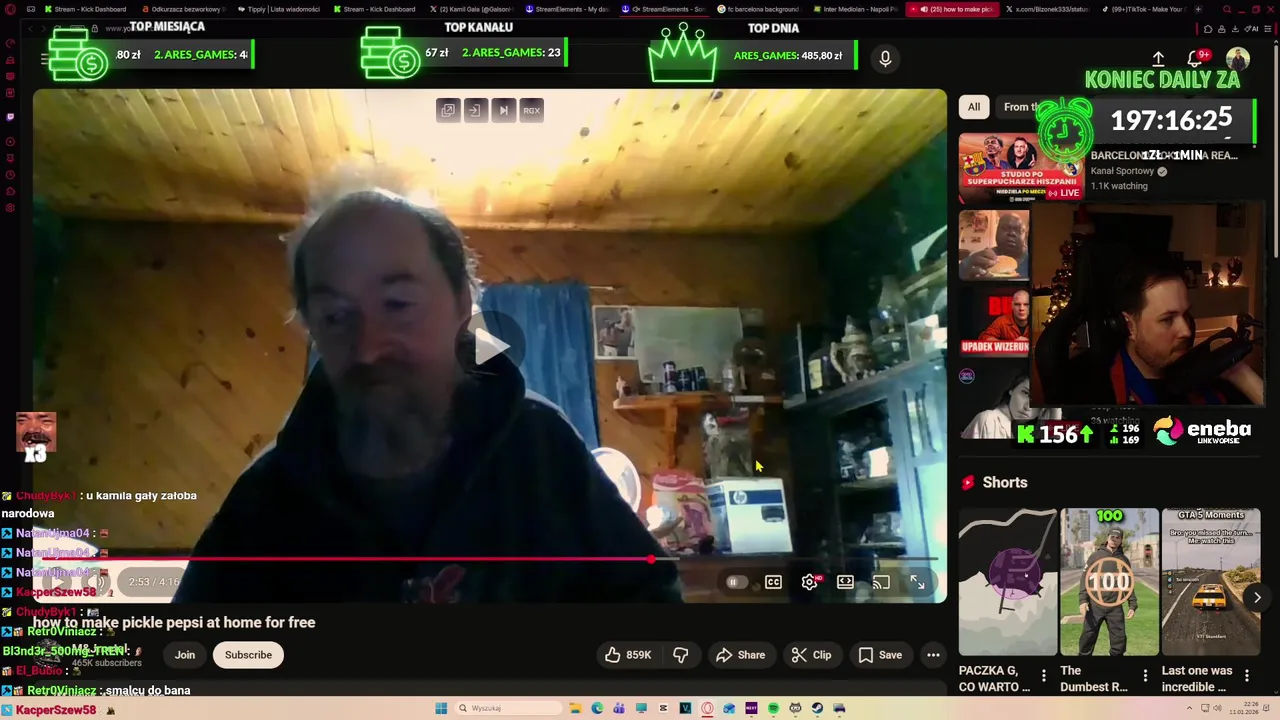Open Spotify from the taskbar
This screenshot has height=720, width=1280.
tap(773, 708)
